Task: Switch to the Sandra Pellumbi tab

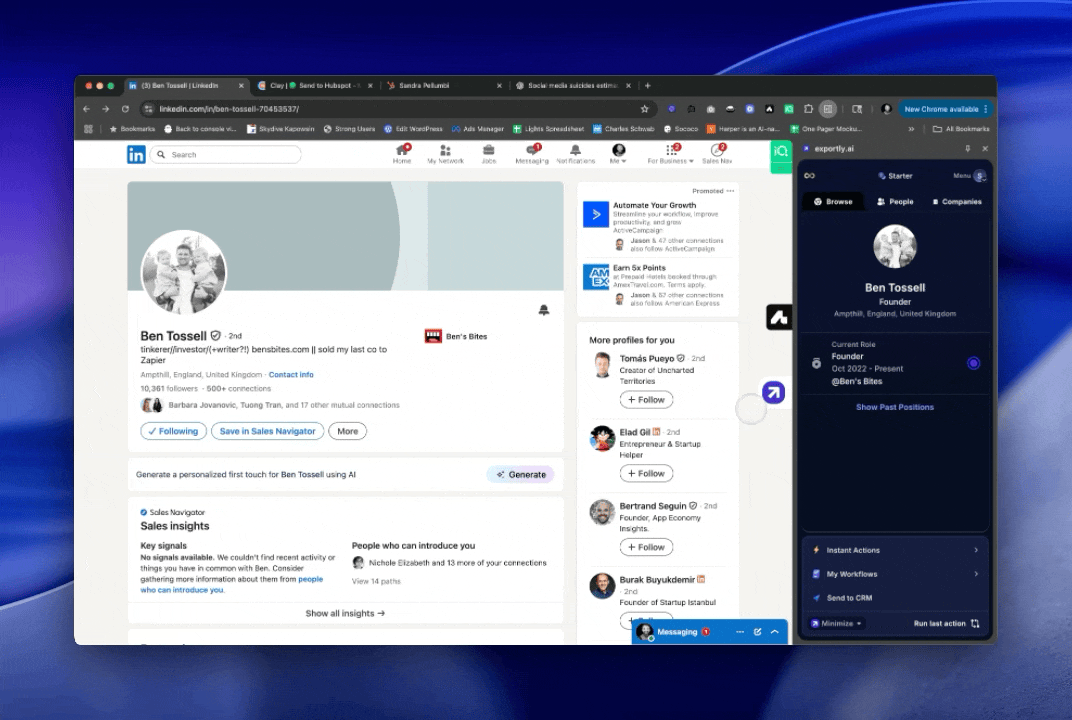Action: pyautogui.click(x=444, y=85)
